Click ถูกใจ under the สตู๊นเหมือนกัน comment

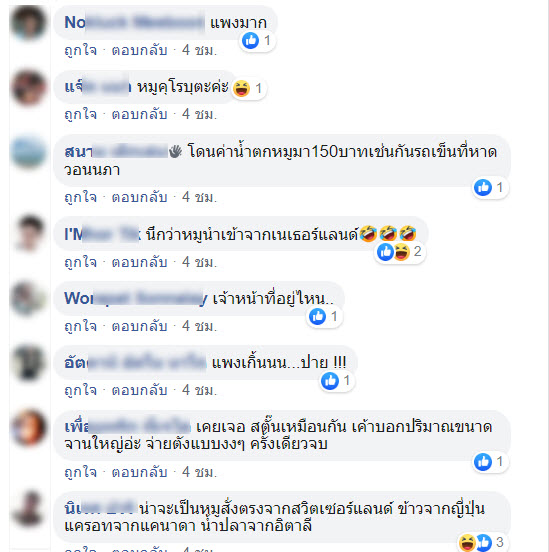[x=81, y=472]
